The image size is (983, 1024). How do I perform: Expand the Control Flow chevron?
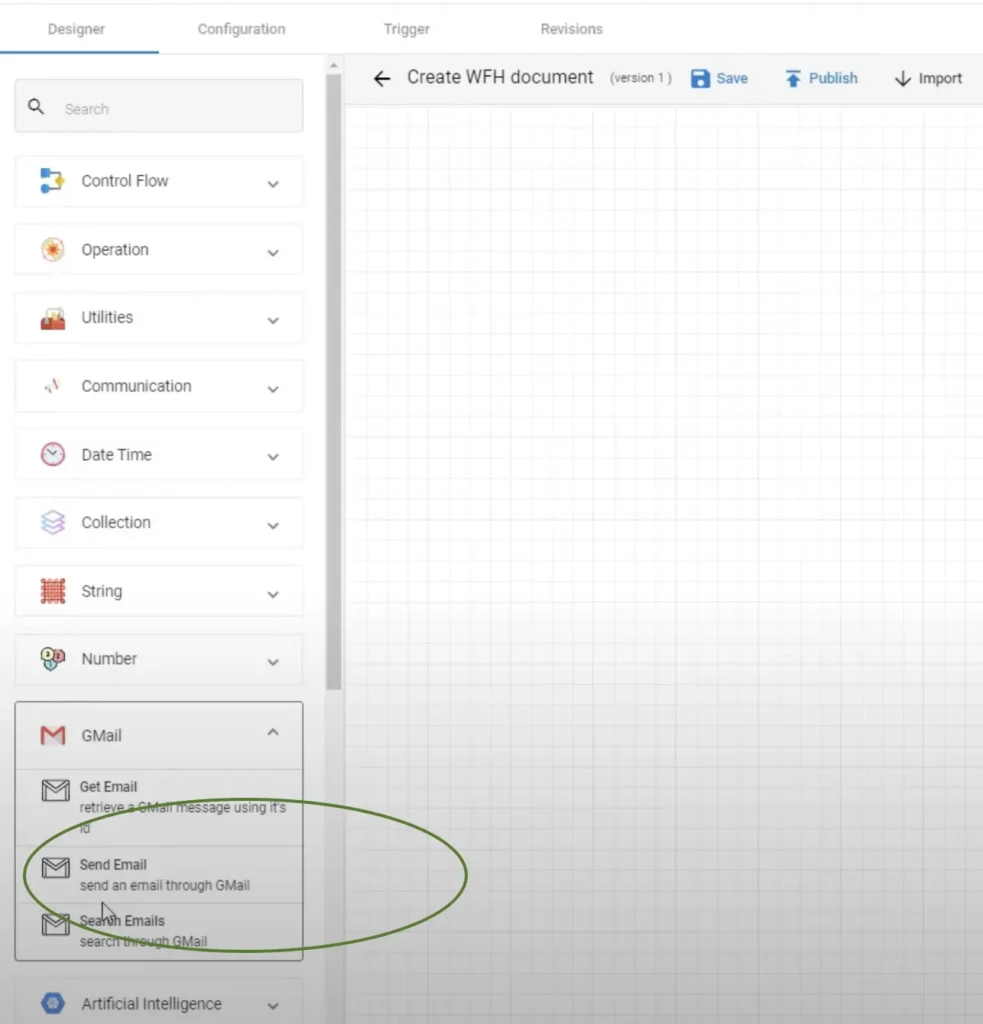click(x=273, y=184)
